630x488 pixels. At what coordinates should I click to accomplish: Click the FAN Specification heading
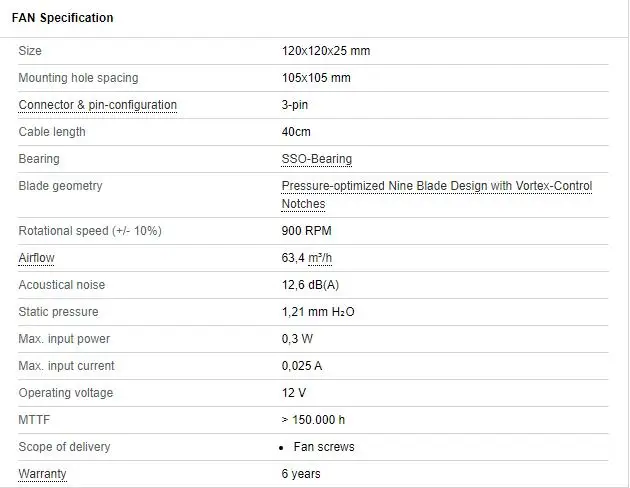tap(62, 18)
